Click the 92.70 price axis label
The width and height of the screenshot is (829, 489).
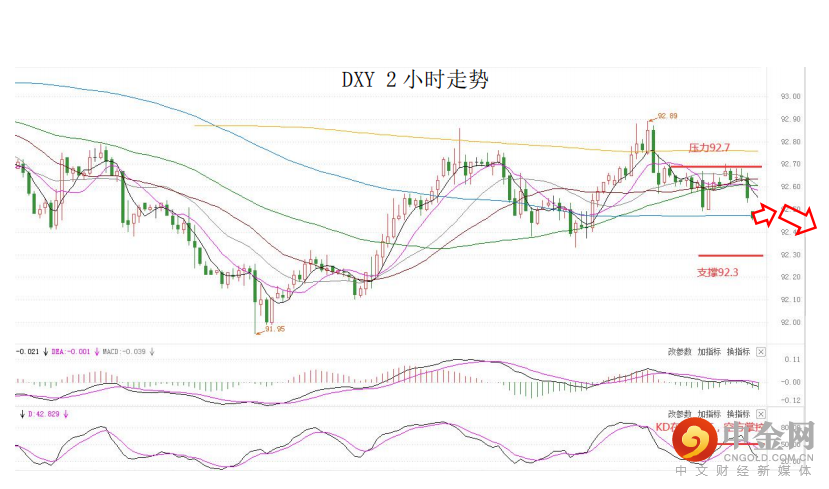click(x=790, y=164)
